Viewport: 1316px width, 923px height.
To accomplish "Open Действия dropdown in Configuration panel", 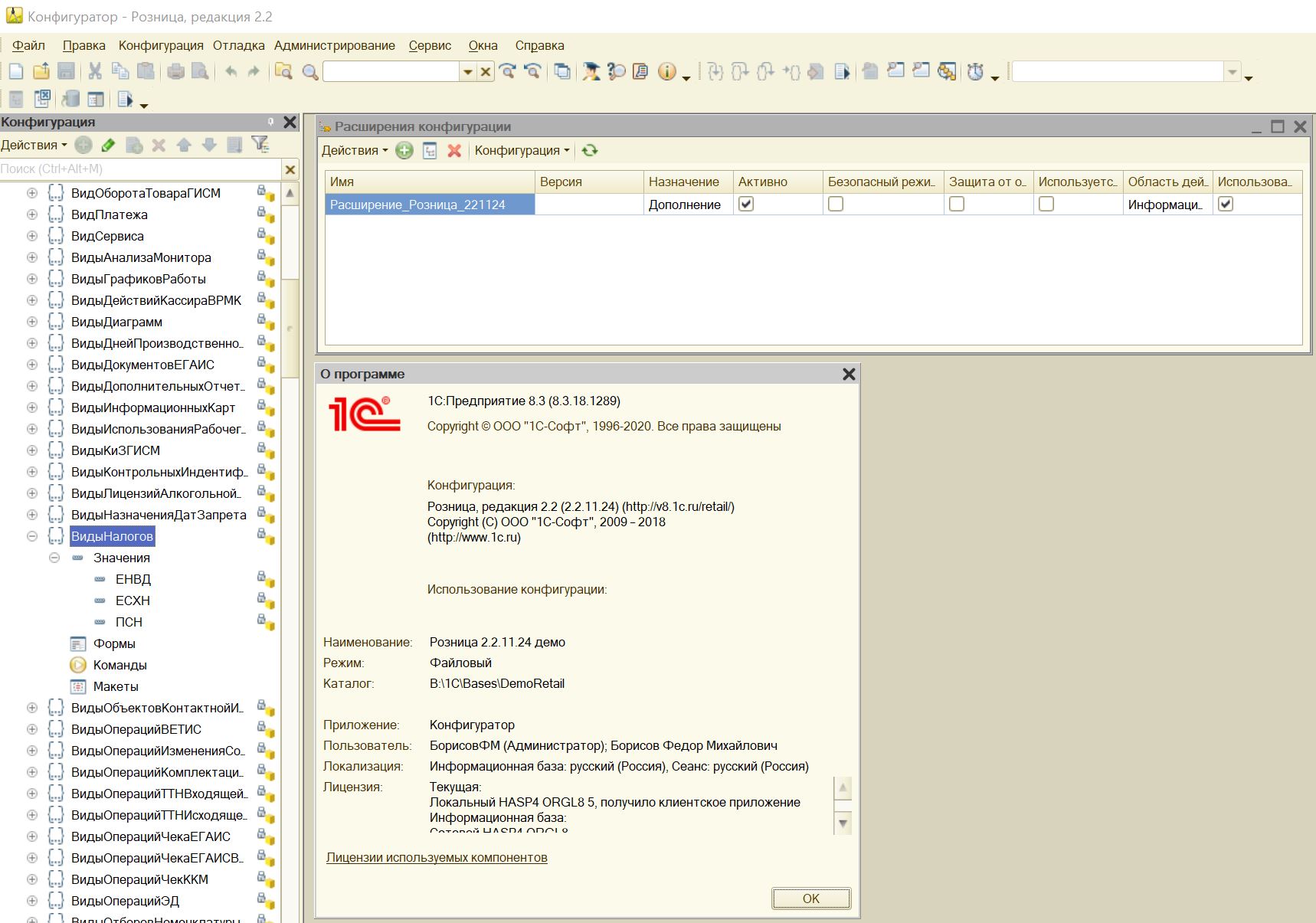I will (34, 145).
